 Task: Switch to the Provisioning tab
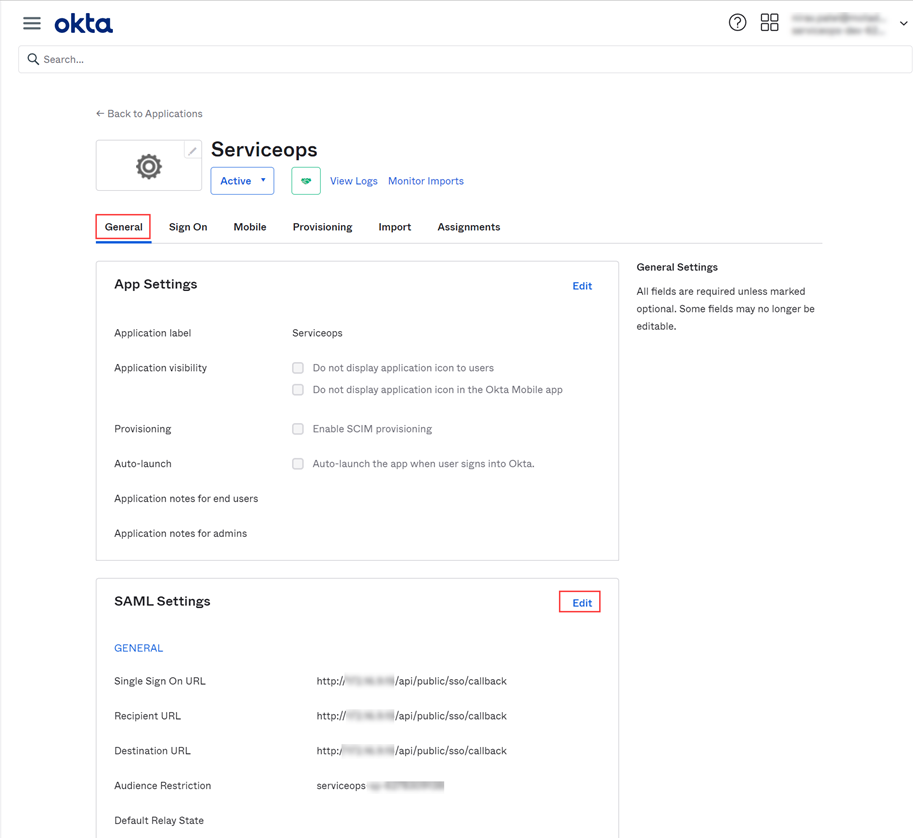point(322,227)
